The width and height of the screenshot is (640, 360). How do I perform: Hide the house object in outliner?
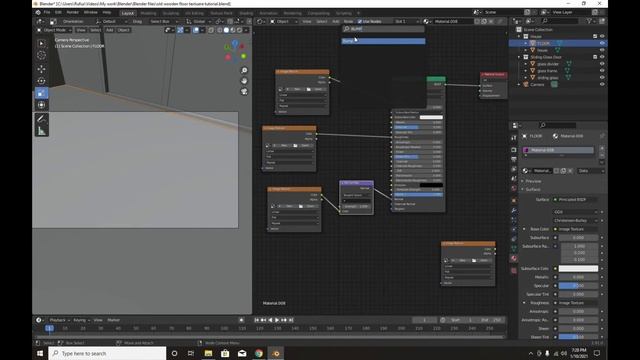[602, 50]
